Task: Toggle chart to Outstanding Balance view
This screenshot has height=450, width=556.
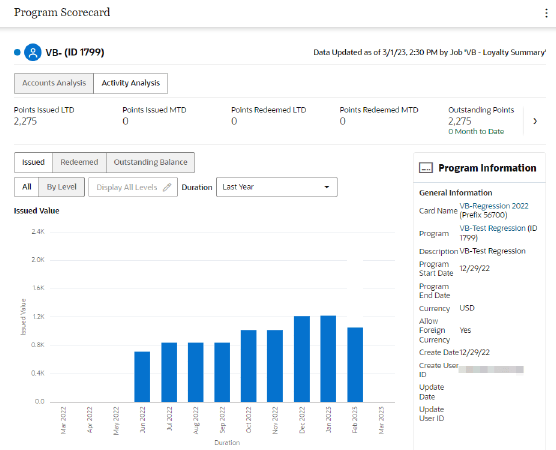Action: pos(150,162)
